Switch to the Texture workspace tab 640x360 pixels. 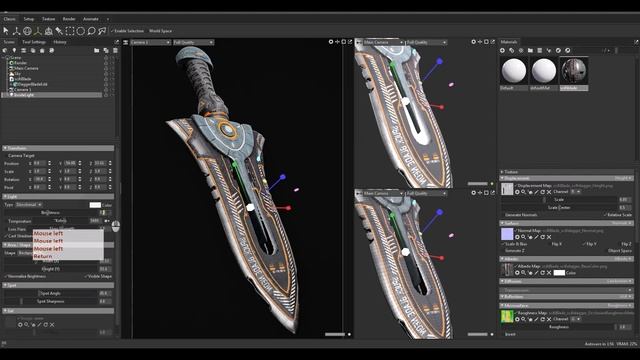tap(48, 19)
